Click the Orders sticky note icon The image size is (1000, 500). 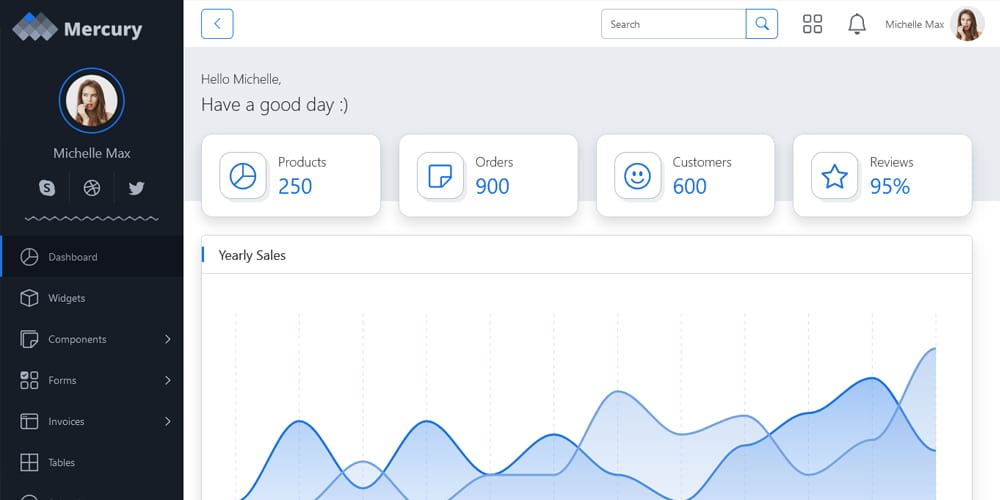point(440,176)
